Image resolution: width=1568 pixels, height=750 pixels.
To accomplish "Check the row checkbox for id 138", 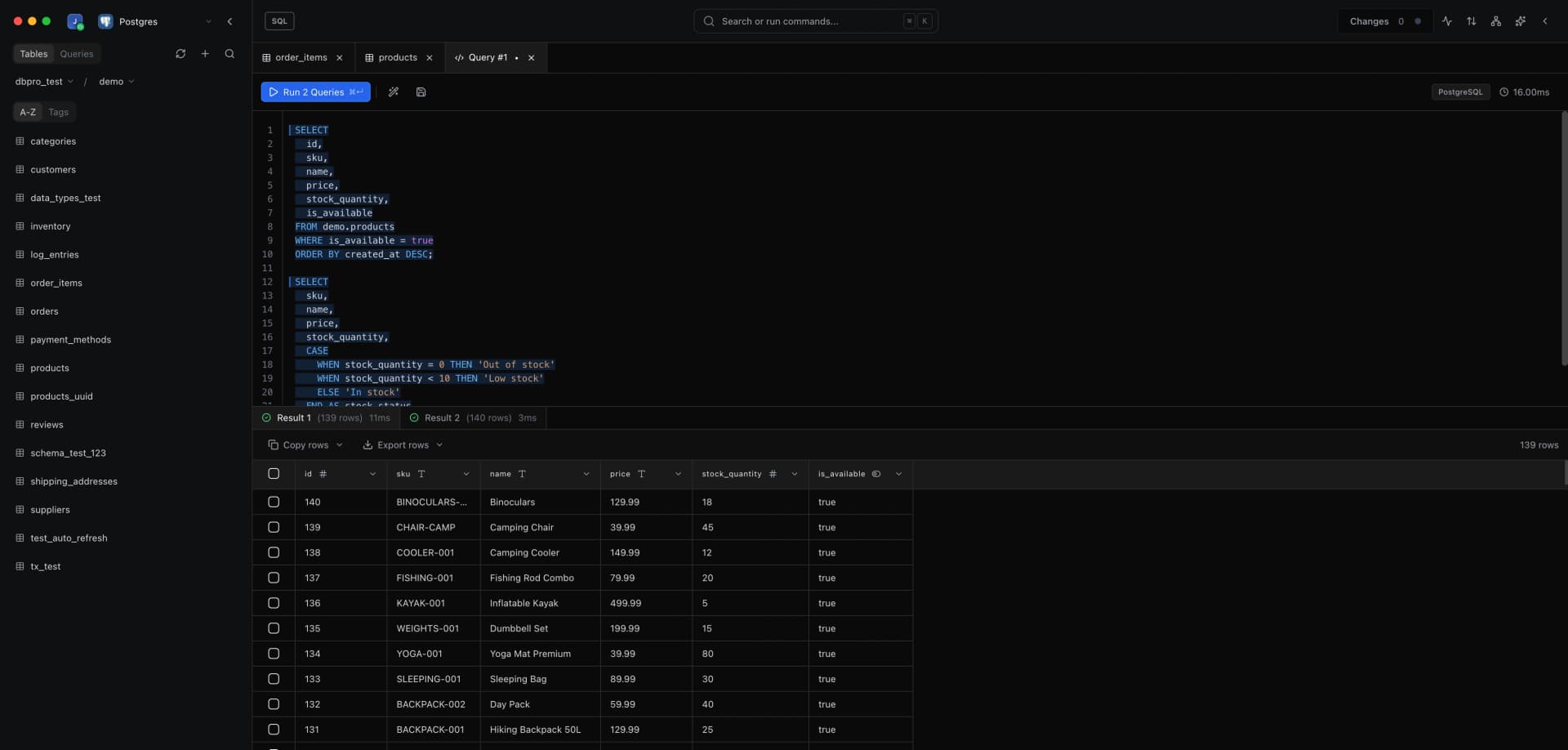I will click(274, 553).
